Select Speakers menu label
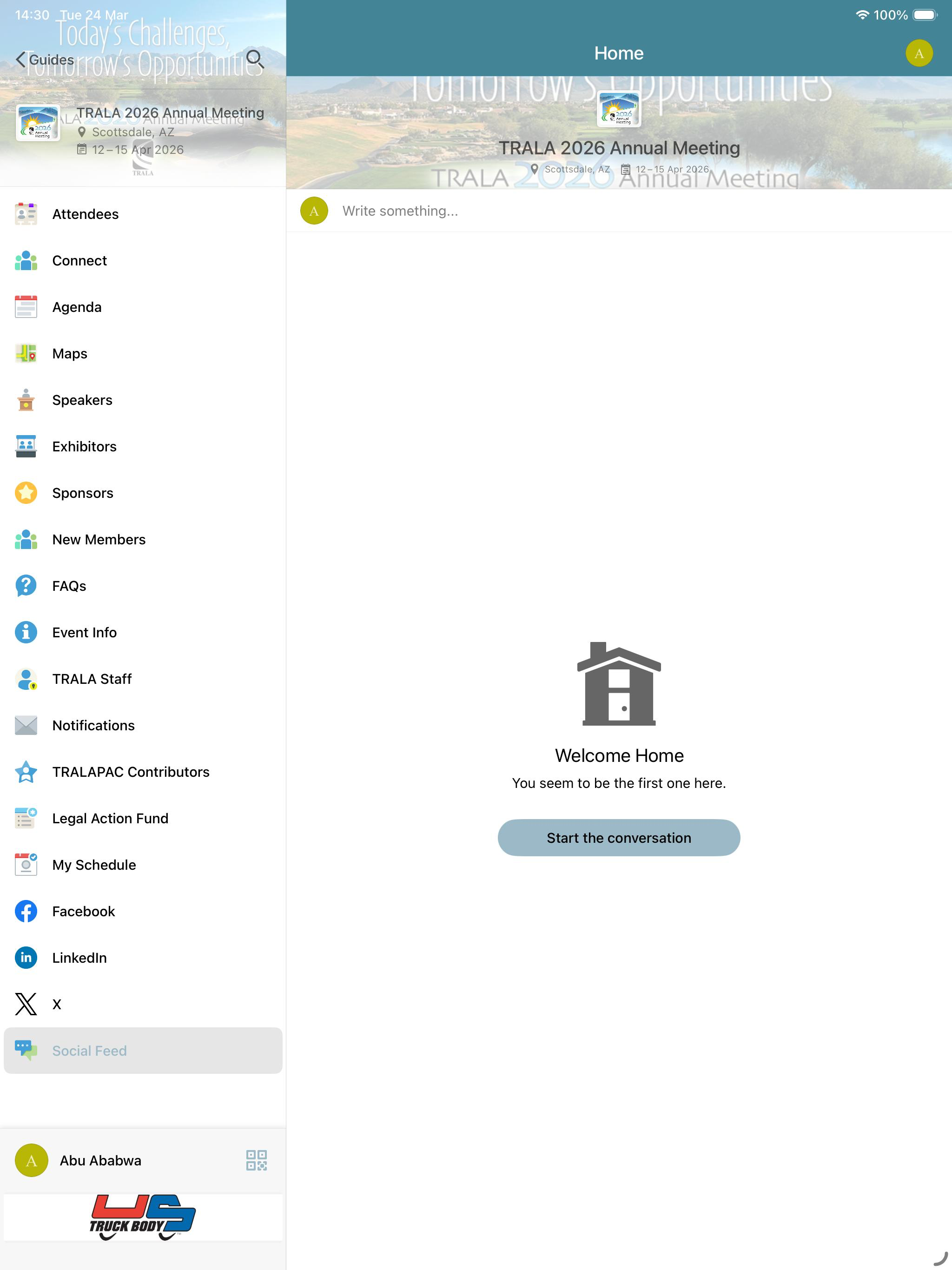The image size is (952, 1270). point(82,400)
